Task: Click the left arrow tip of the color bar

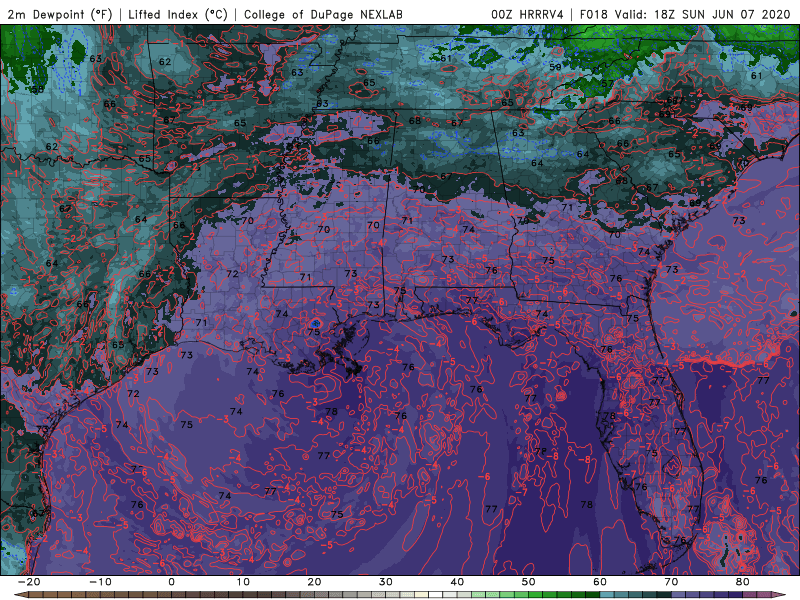Action: [20, 595]
